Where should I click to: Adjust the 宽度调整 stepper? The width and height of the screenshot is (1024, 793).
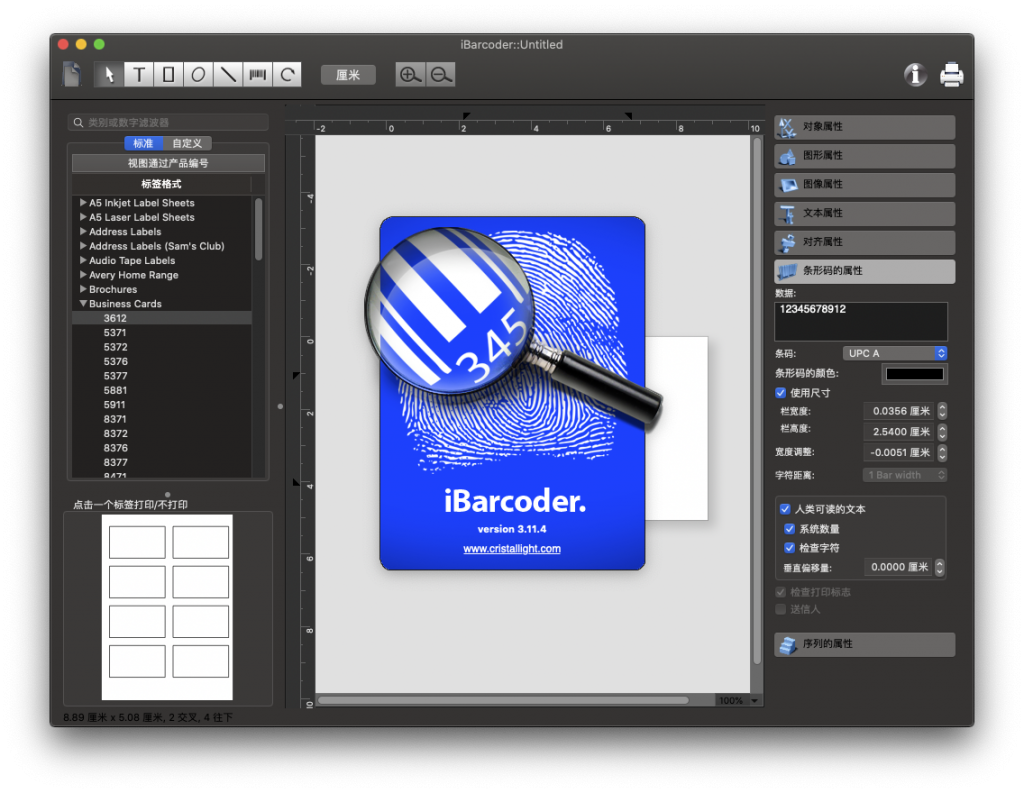pos(942,453)
